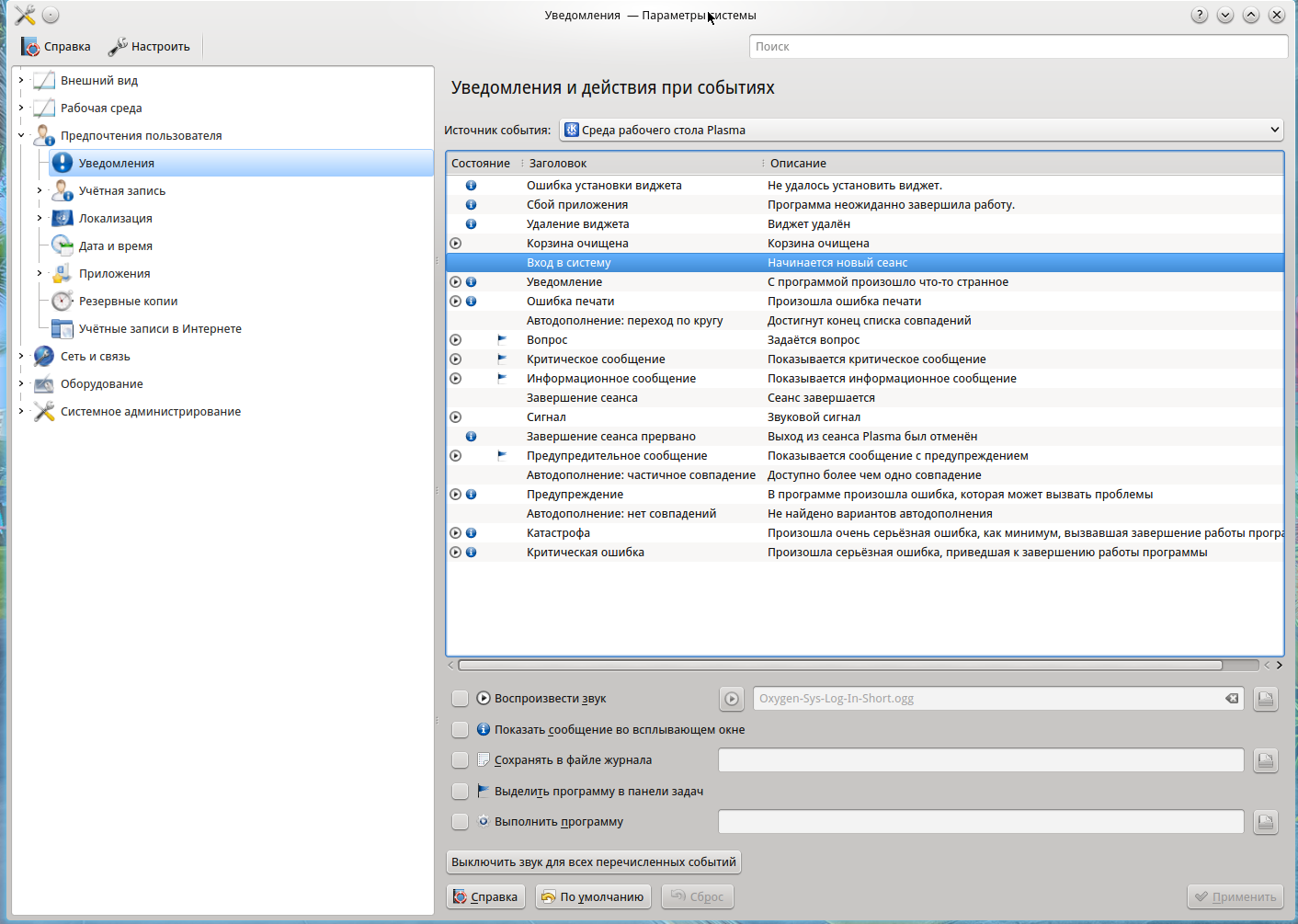This screenshot has width=1298, height=924.
Task: Click the Оборудование icon
Action: [44, 384]
